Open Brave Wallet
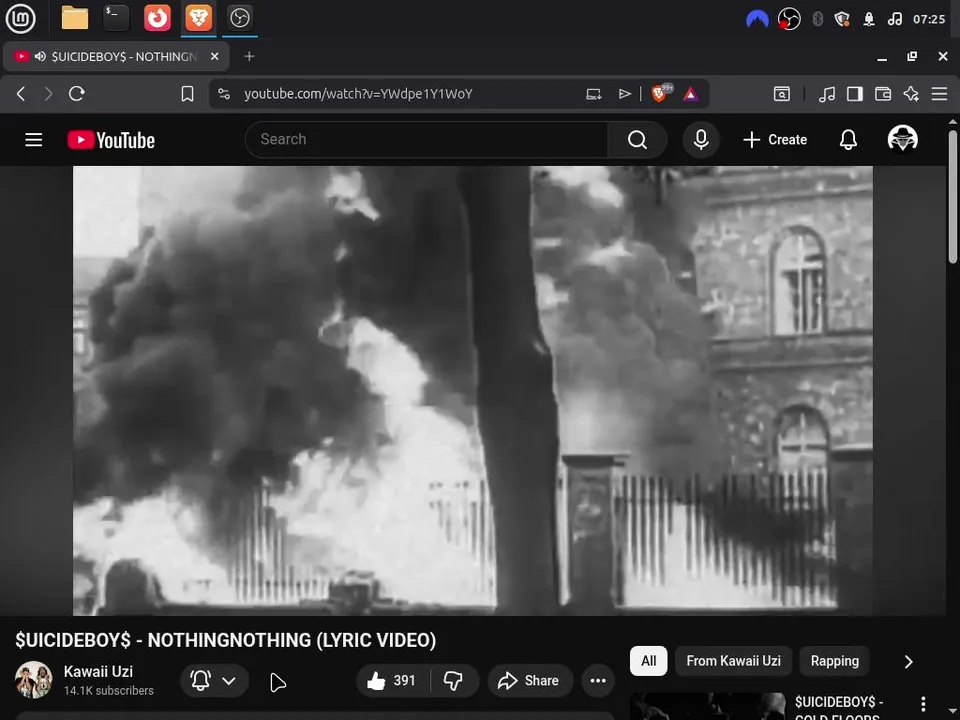 pos(883,94)
